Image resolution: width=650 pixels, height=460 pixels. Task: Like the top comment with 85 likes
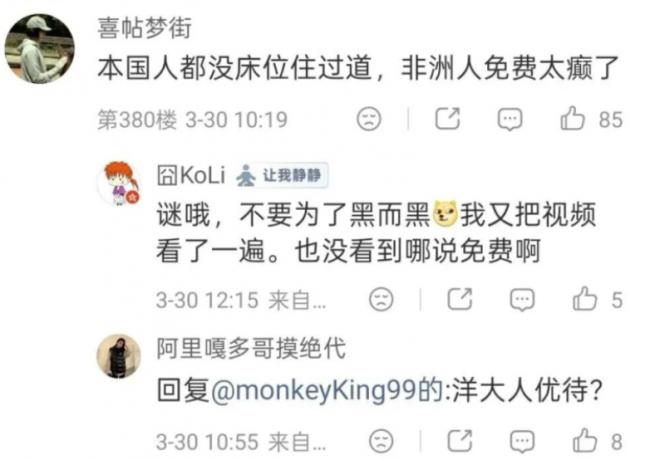click(572, 119)
